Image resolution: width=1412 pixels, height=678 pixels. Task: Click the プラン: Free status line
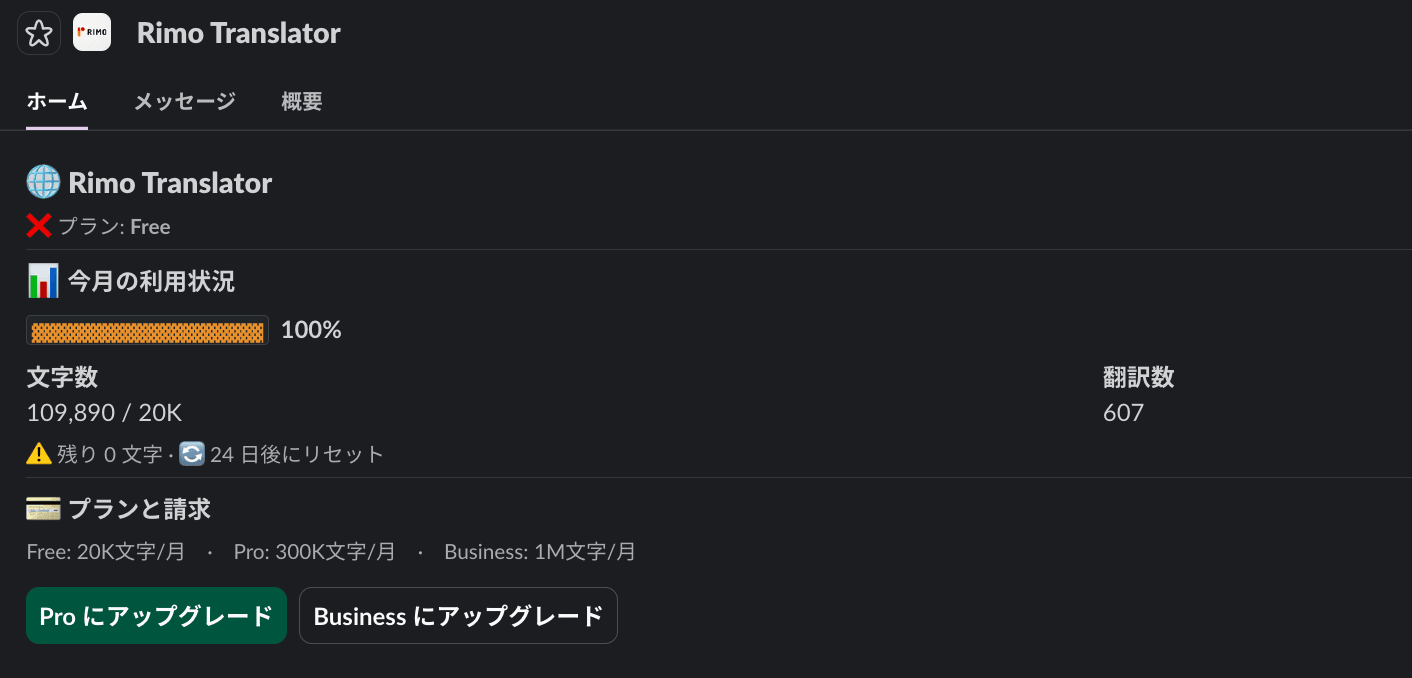pos(112,226)
